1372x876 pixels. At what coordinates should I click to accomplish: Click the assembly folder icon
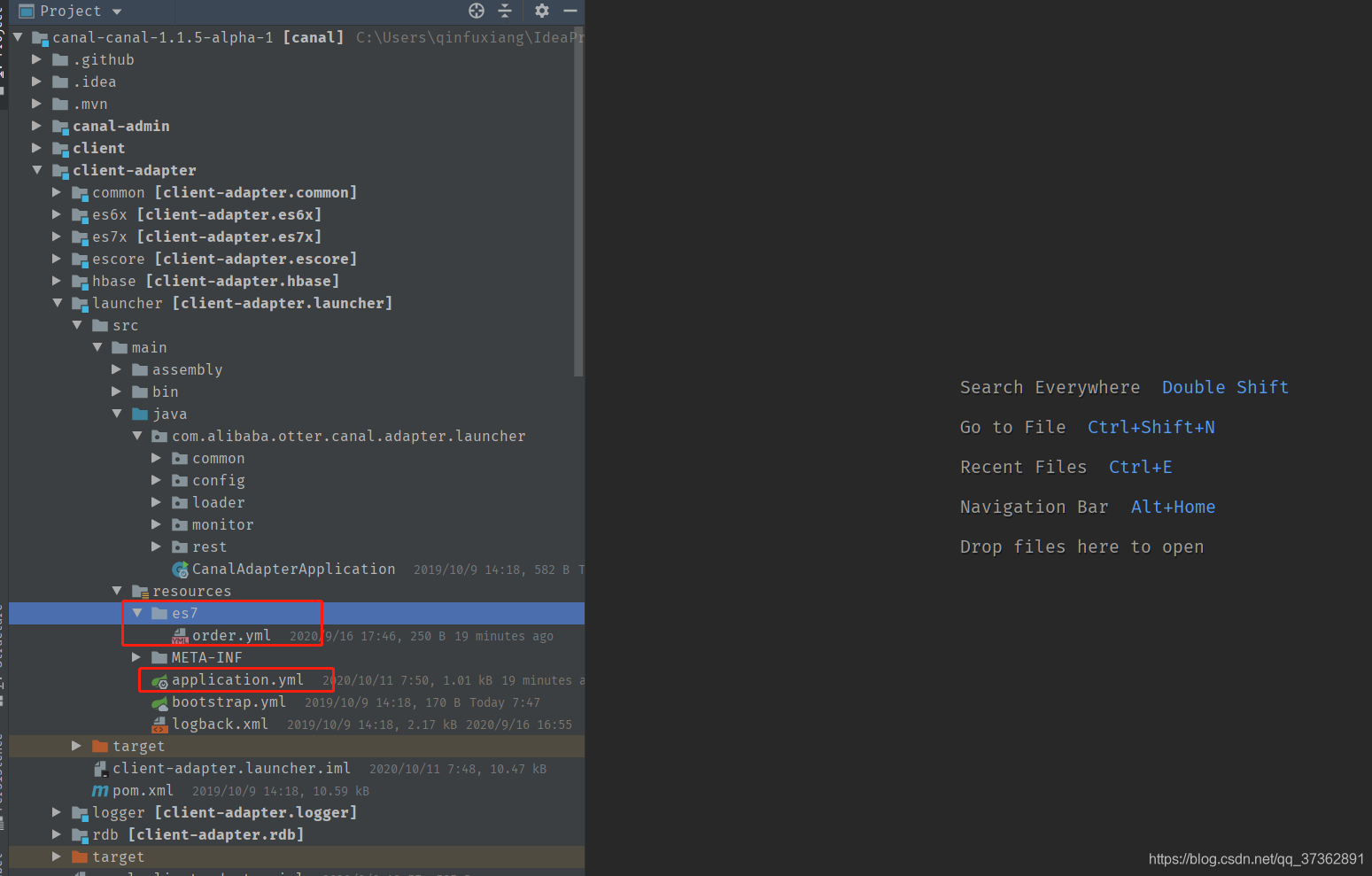click(140, 370)
